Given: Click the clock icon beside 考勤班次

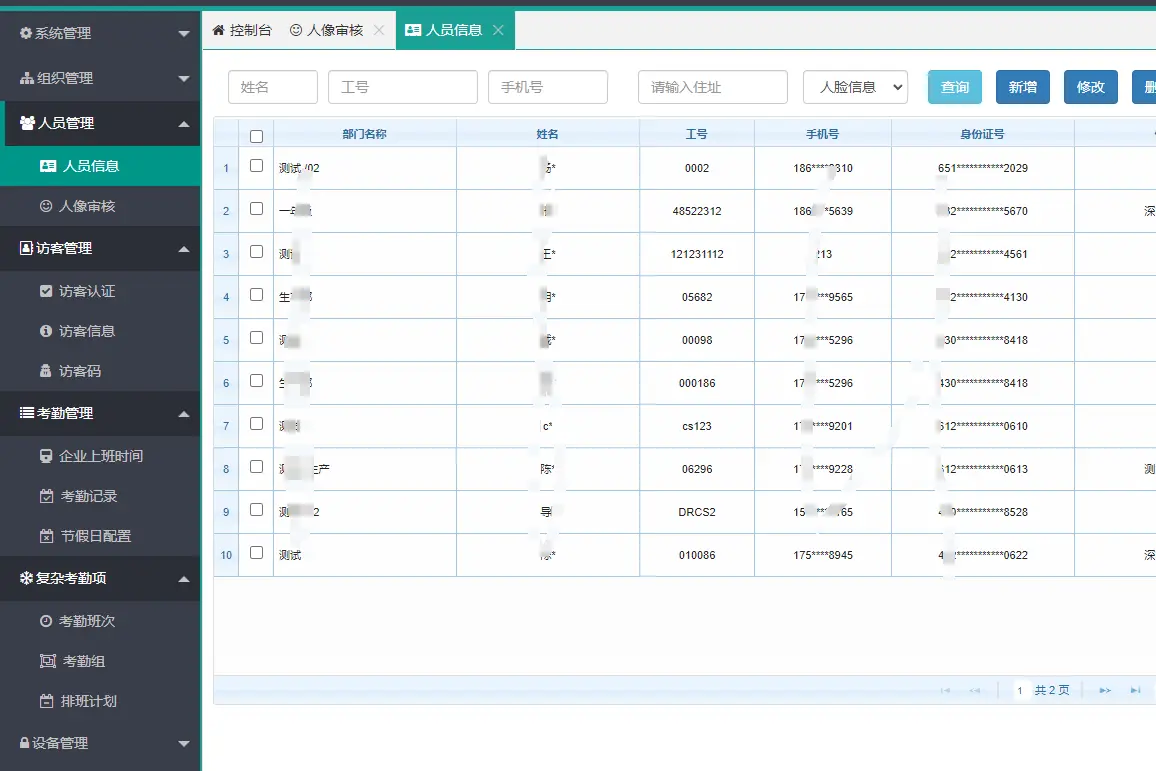Looking at the screenshot, I should [46, 621].
